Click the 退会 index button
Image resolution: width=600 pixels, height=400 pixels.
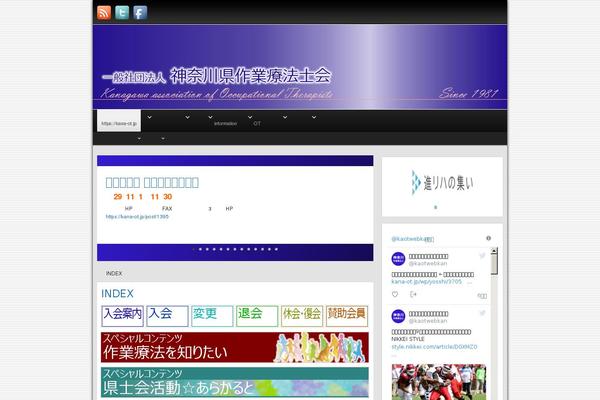click(257, 316)
